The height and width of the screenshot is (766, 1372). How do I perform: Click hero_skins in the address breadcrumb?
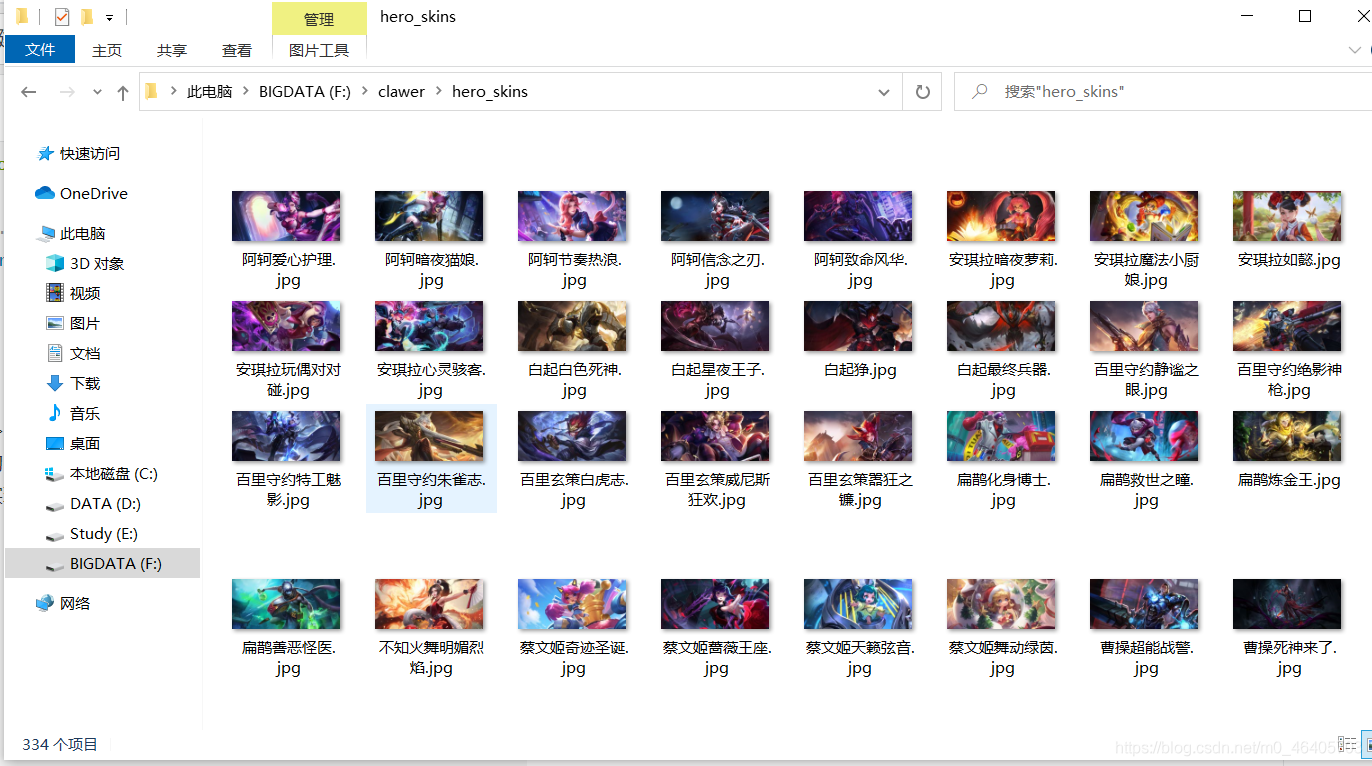[490, 92]
